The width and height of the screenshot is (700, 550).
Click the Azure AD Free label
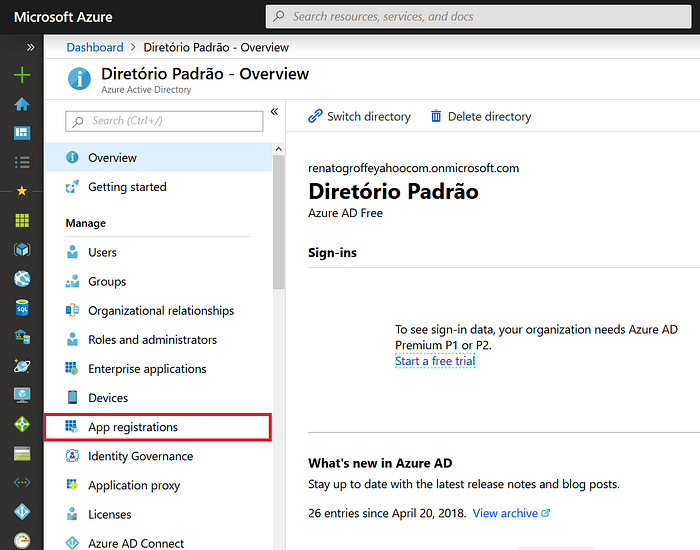coord(345,213)
